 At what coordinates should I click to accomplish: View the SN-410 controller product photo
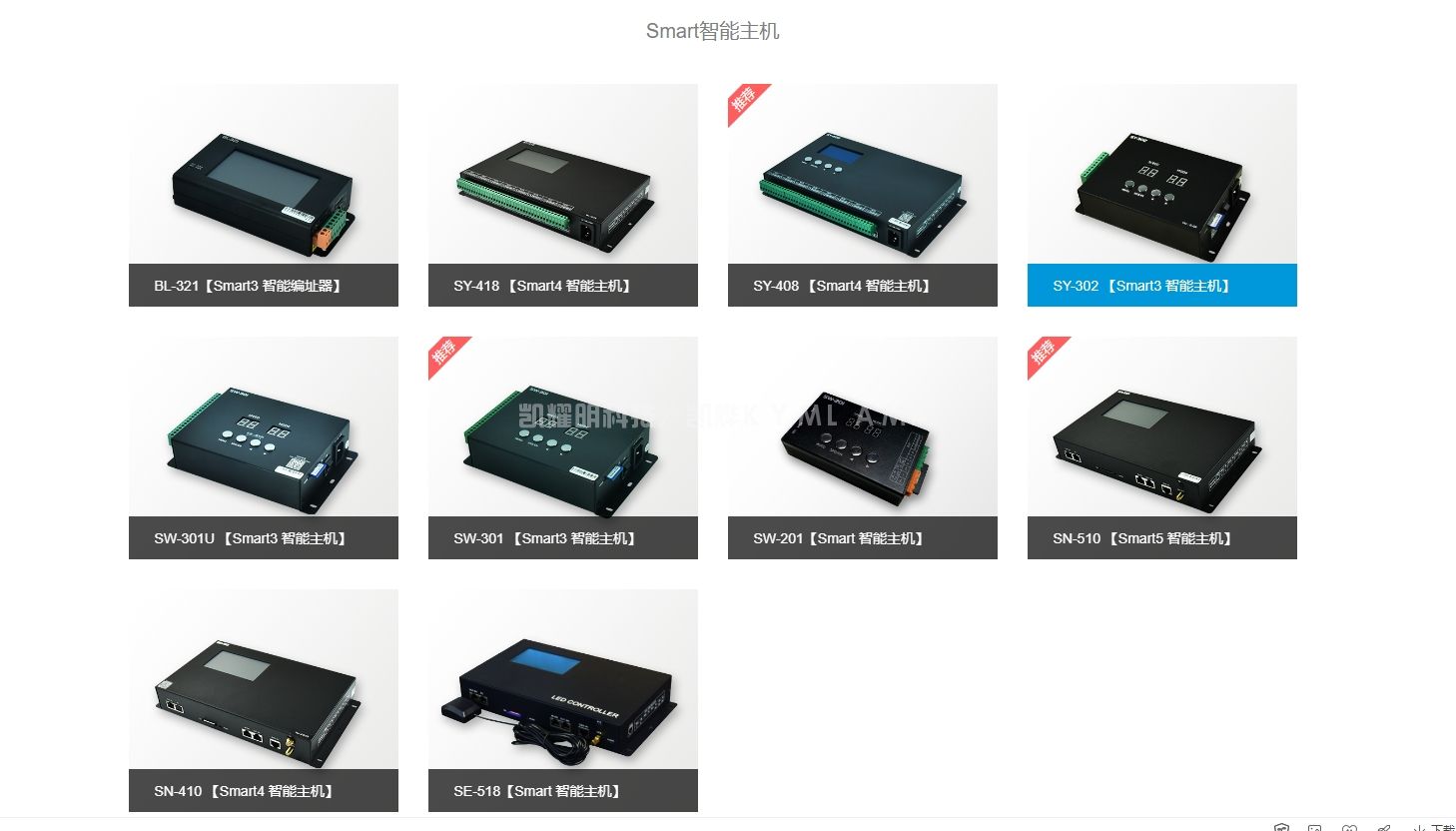tap(264, 679)
